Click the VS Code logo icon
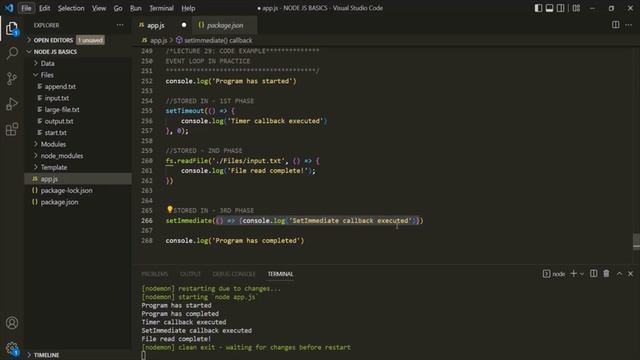640x360 pixels. coord(9,8)
